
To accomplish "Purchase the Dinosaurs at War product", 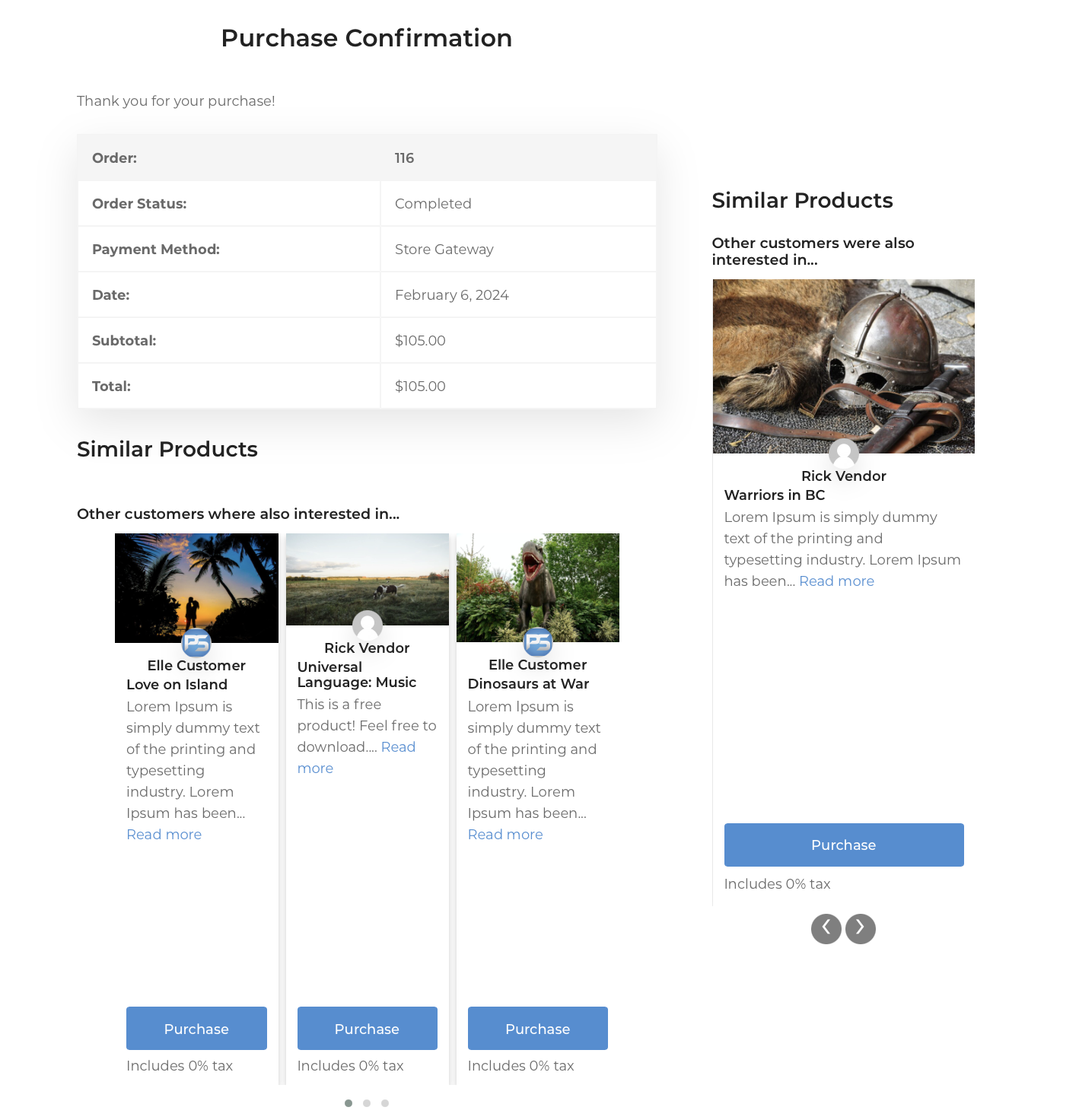I will [538, 1029].
